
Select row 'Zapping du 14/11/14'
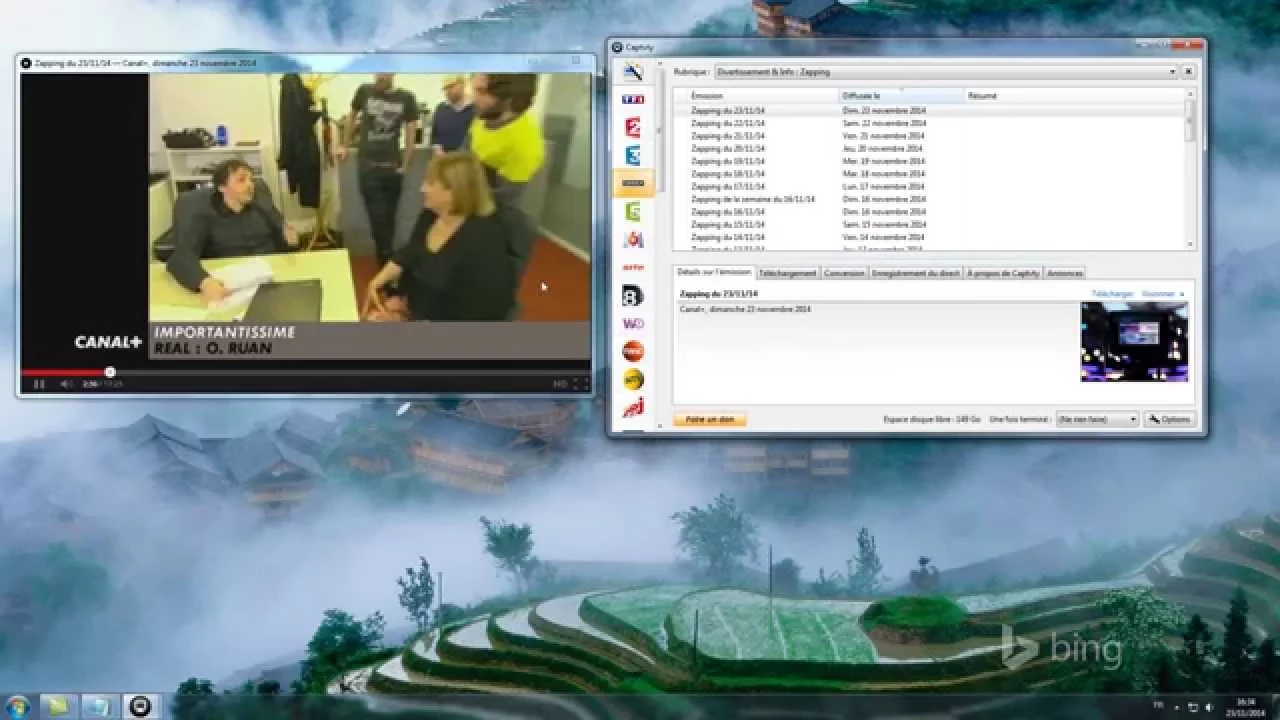pyautogui.click(x=929, y=237)
